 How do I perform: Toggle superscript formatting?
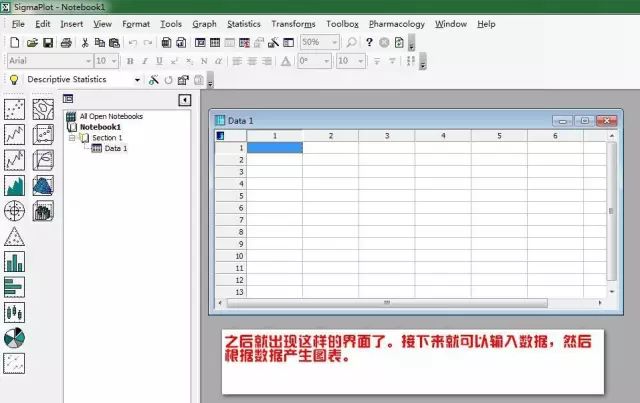point(174,61)
